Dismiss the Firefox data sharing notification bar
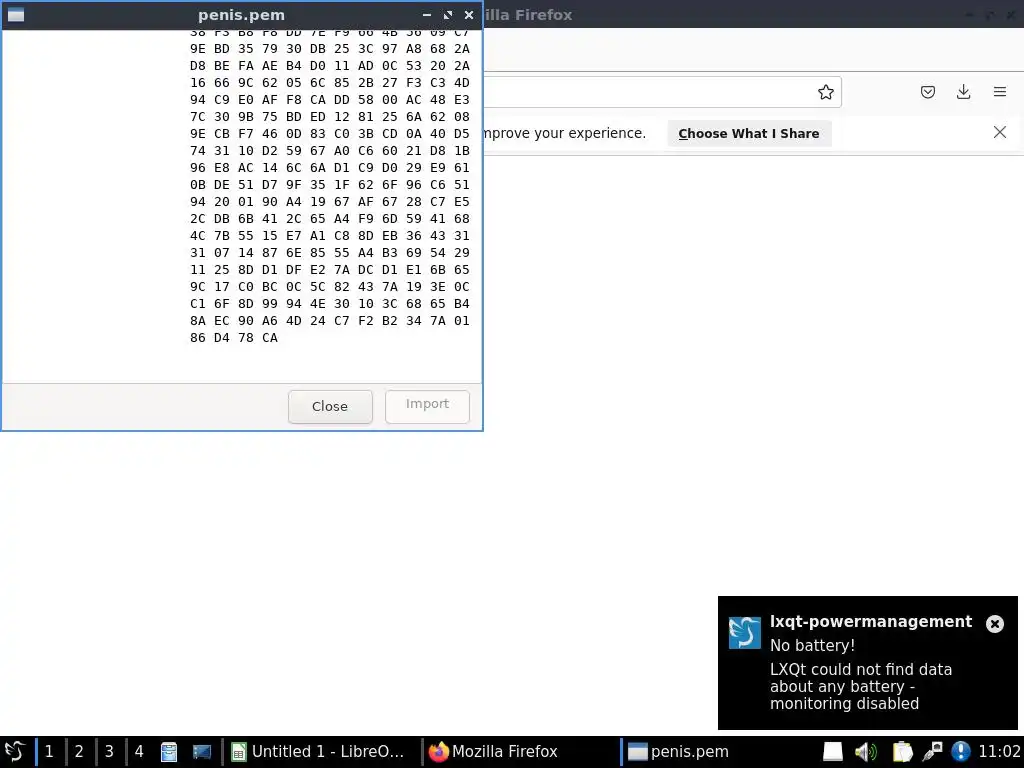The width and height of the screenshot is (1024, 768). (999, 133)
